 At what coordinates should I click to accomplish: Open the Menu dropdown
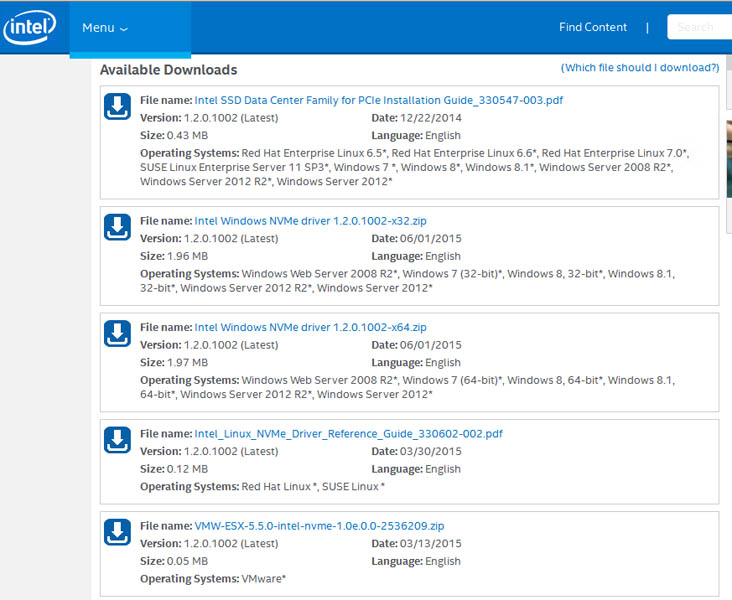105,28
